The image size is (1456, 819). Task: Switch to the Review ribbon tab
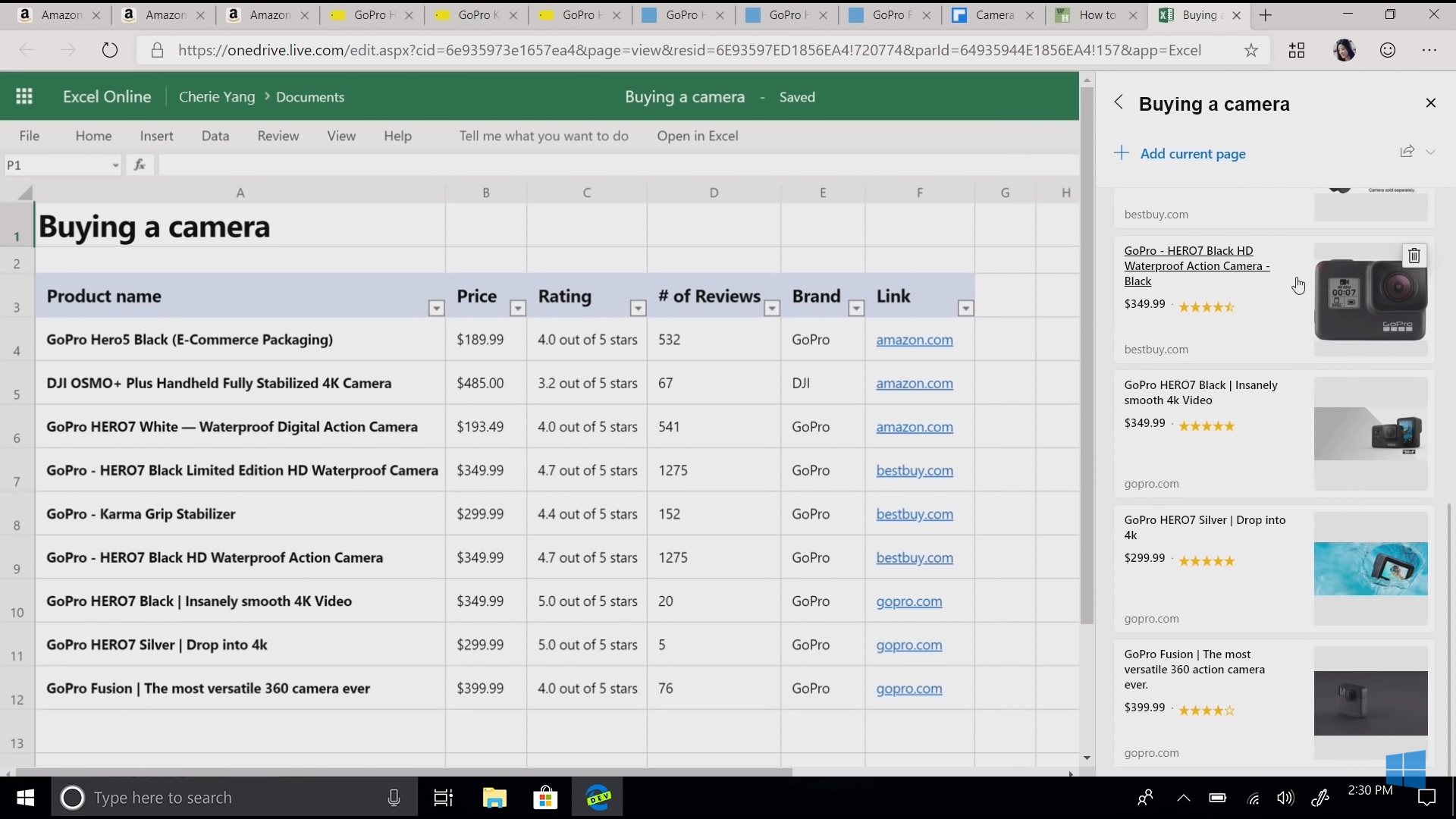[278, 136]
